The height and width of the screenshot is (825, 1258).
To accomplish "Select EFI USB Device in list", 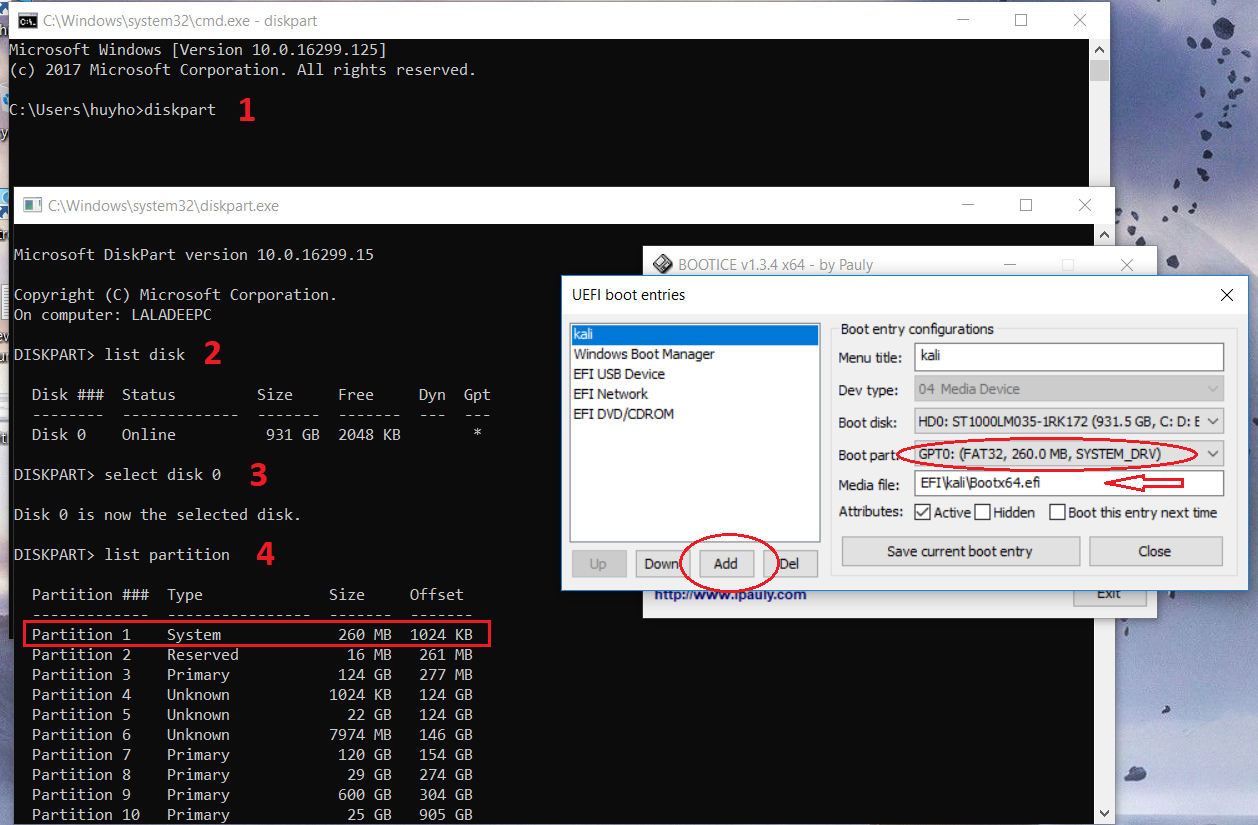I will pos(619,374).
